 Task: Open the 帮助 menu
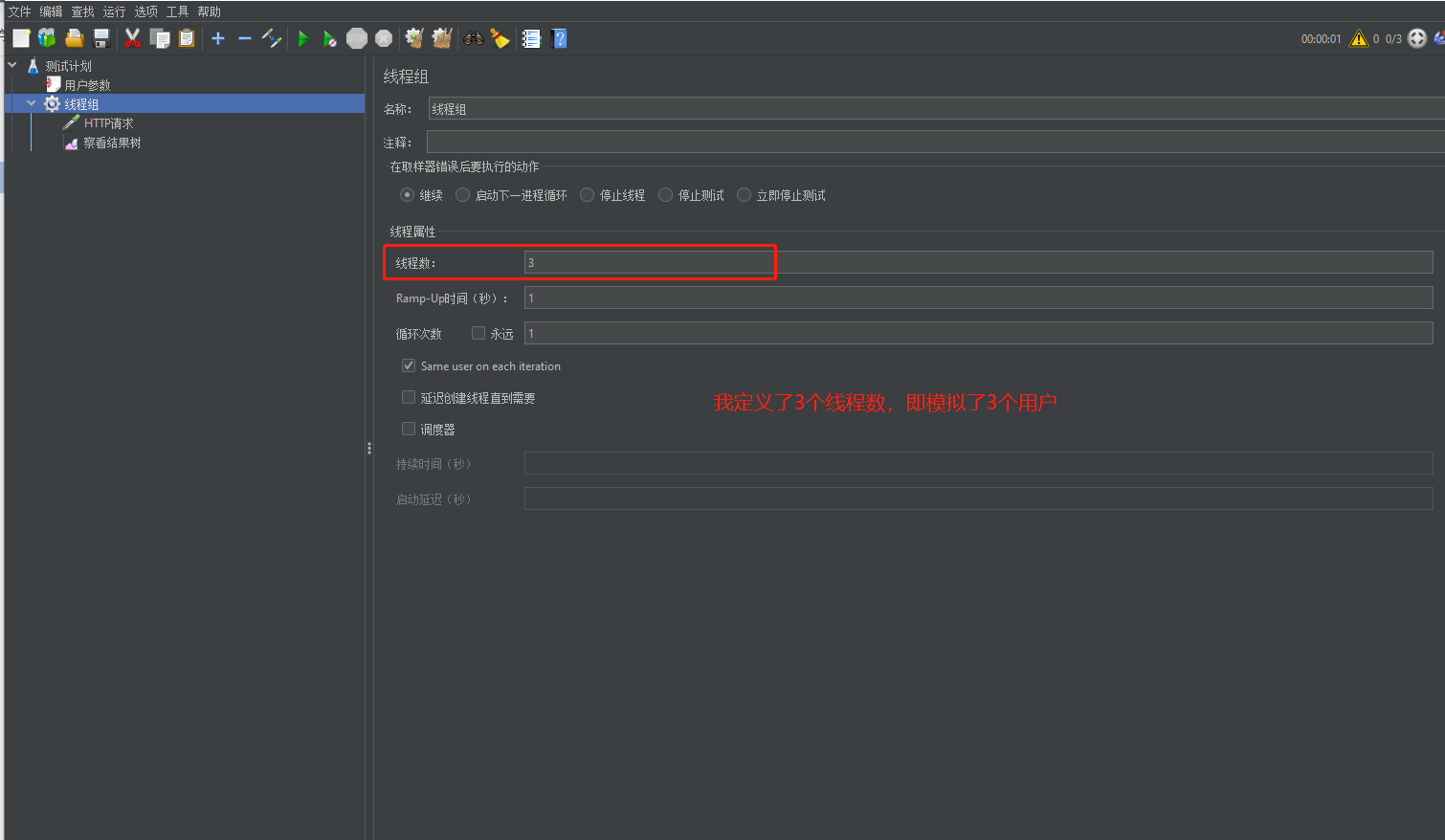[210, 11]
